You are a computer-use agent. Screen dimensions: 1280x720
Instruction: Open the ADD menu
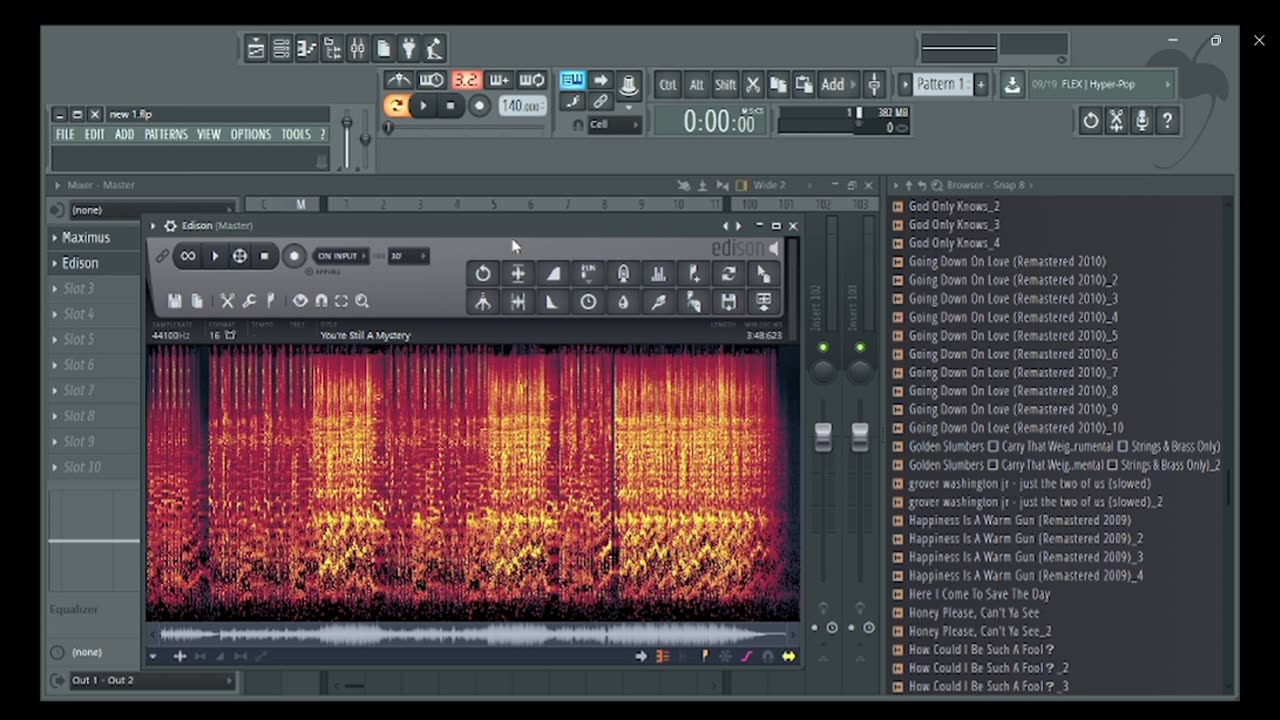click(x=124, y=134)
